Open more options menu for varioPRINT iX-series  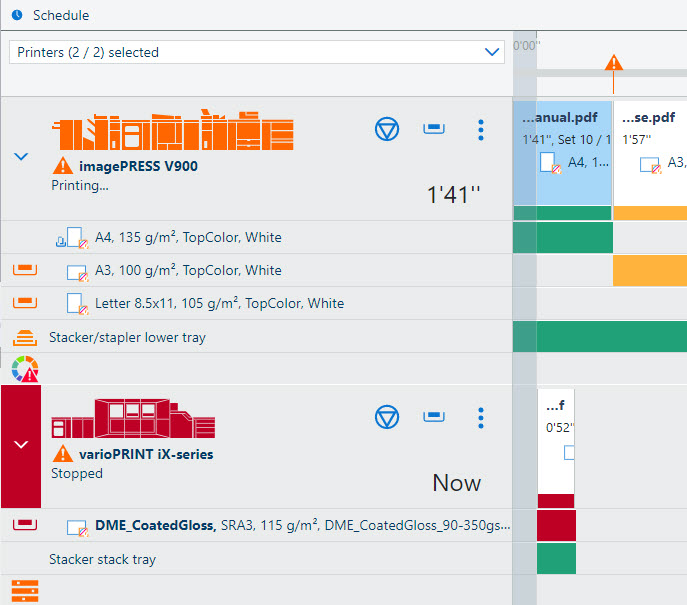pyautogui.click(x=481, y=418)
